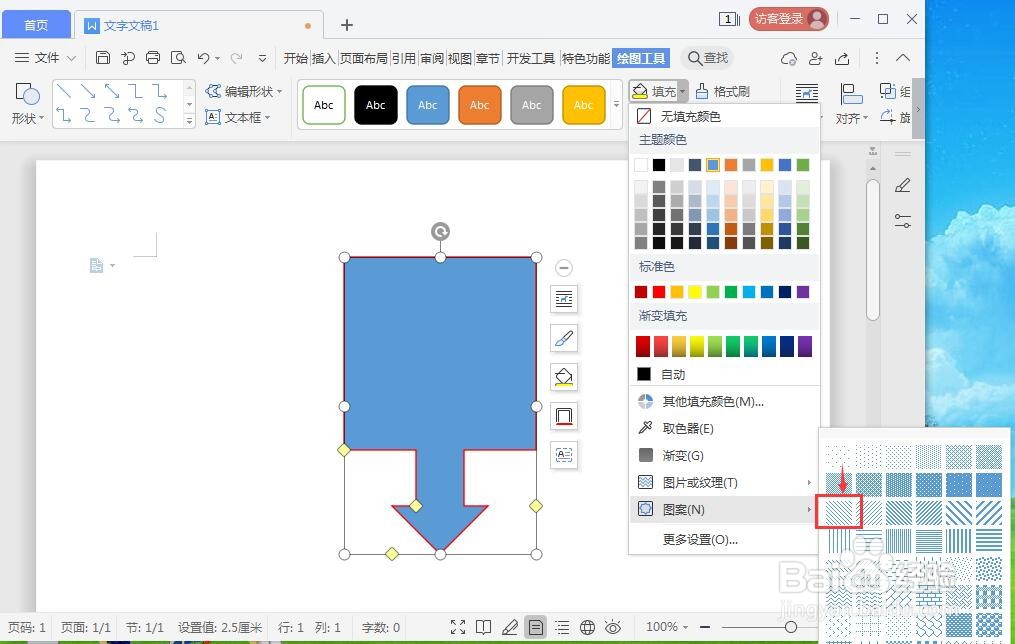Image resolution: width=1015 pixels, height=644 pixels.
Task: Click the cloud sync icon
Action: [x=788, y=58]
